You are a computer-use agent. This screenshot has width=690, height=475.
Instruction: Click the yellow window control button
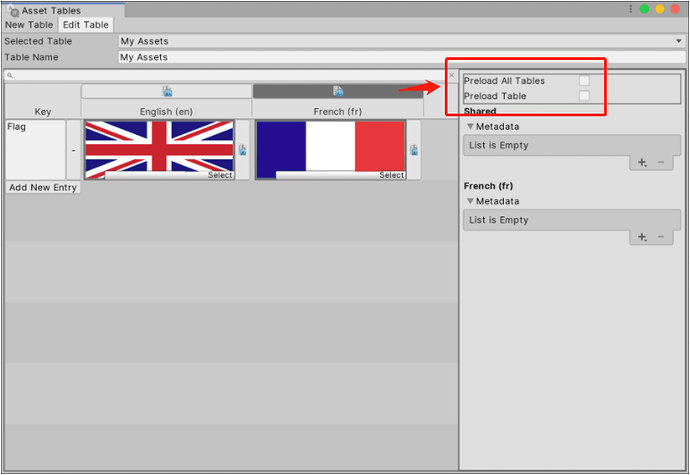660,9
